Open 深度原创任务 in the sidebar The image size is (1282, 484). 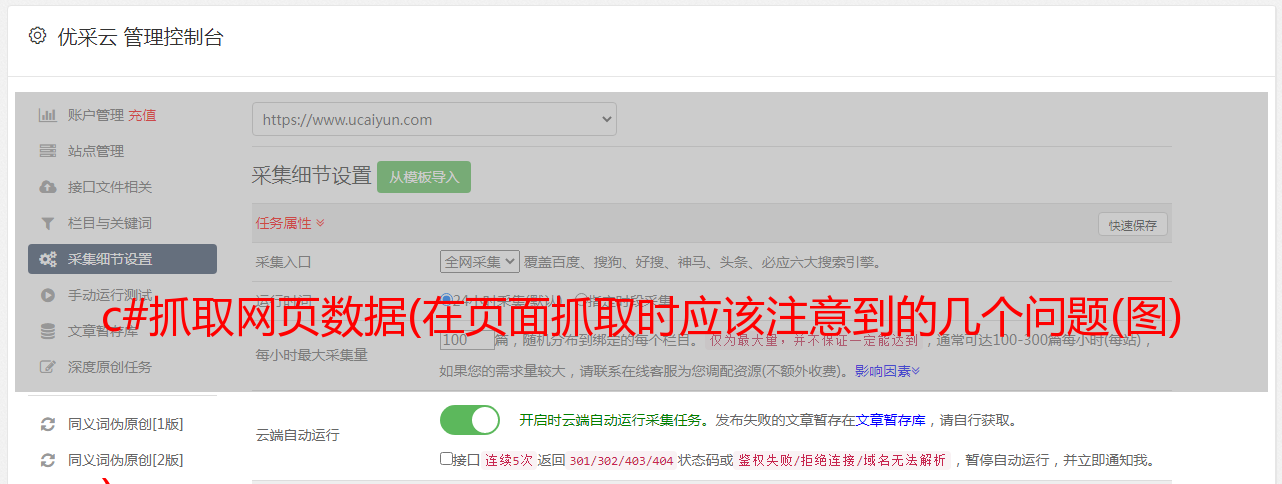[110, 367]
